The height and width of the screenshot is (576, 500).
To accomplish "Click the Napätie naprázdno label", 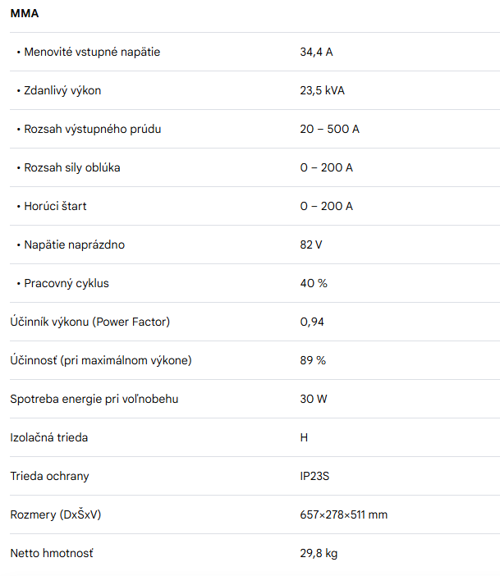I will tap(74, 245).
